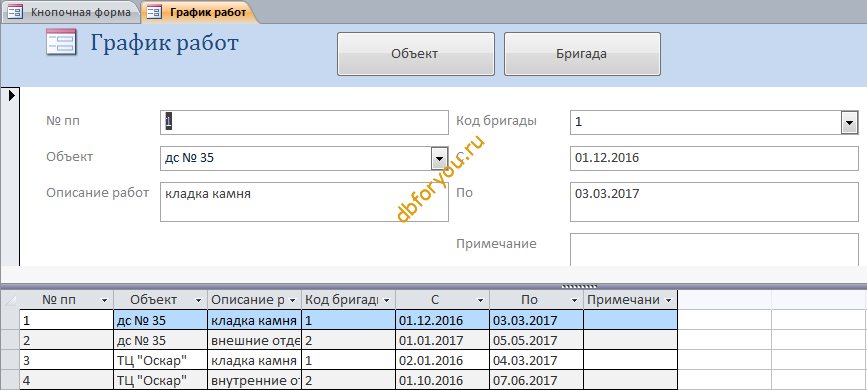Open the Примечание column filter dropdown
This screenshot has height=390, width=867.
tap(669, 300)
